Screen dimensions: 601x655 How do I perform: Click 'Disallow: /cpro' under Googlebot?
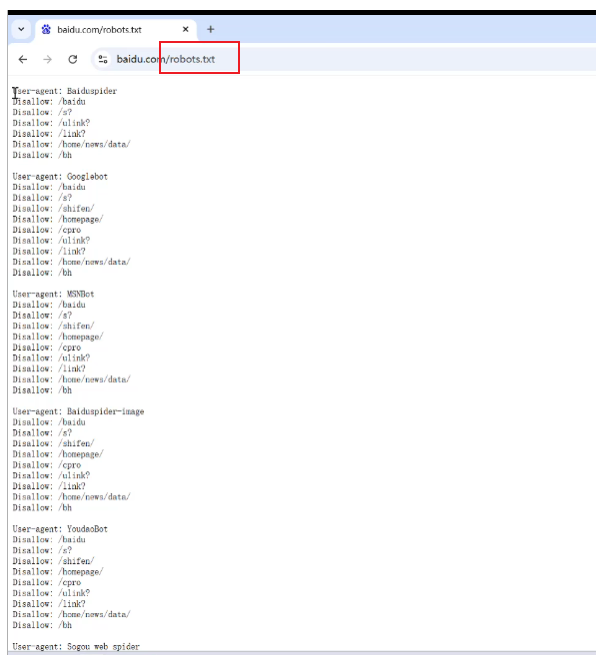click(47, 230)
